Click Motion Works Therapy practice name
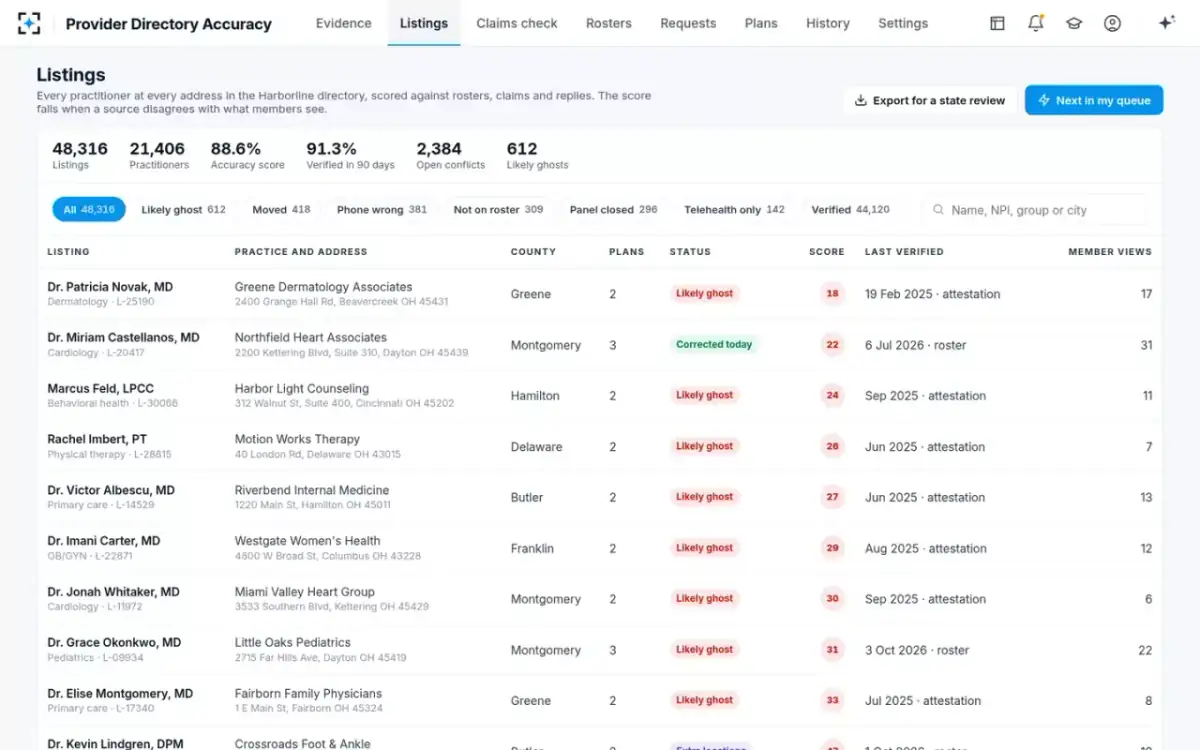The image size is (1200, 750). point(297,439)
